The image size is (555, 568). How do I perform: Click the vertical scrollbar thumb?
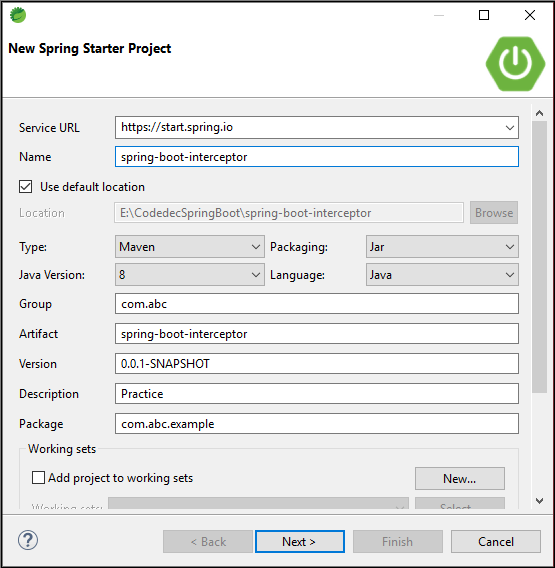(539, 257)
